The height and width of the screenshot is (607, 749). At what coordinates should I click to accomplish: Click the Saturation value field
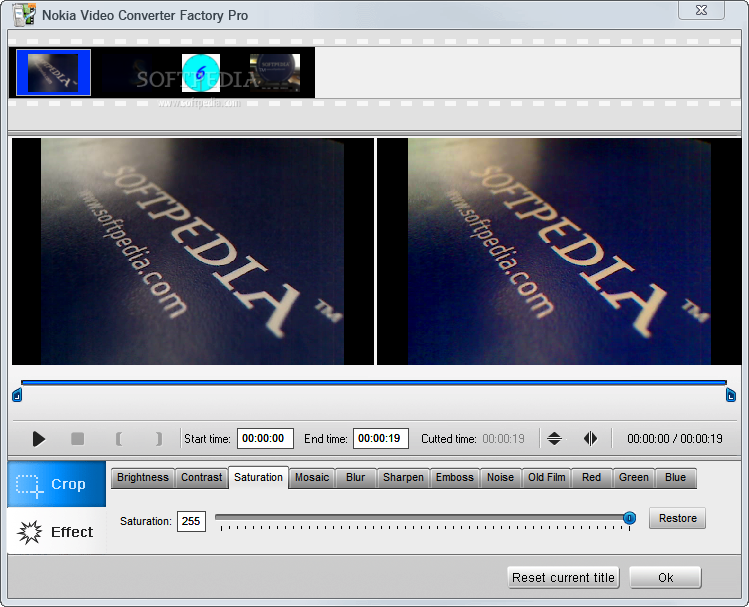191,521
